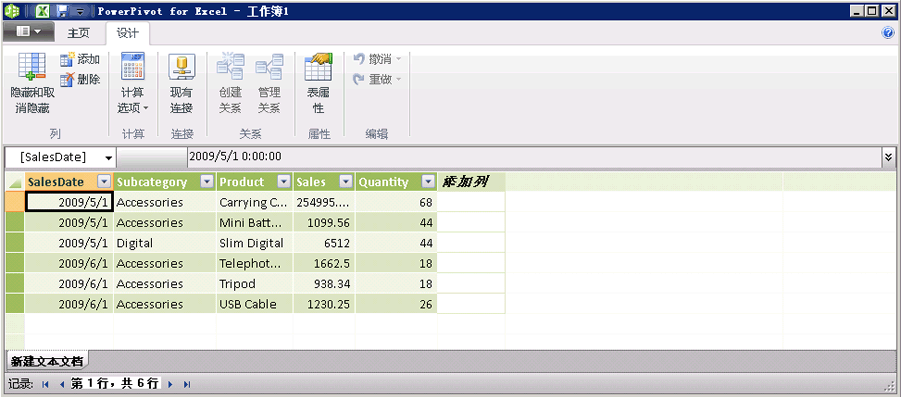Select the Subcategory column header
Image resolution: width=901 pixels, height=397 pixels.
pos(165,182)
